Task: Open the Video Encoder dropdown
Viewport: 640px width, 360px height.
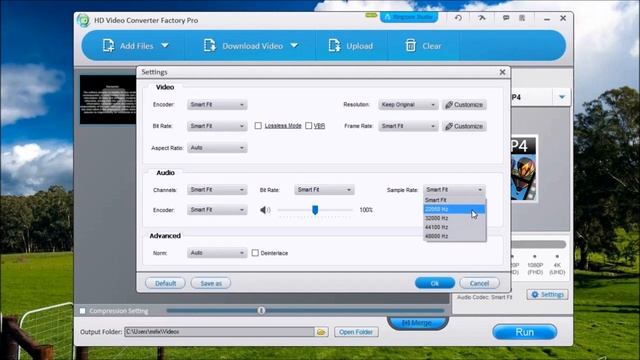Action: coord(217,104)
